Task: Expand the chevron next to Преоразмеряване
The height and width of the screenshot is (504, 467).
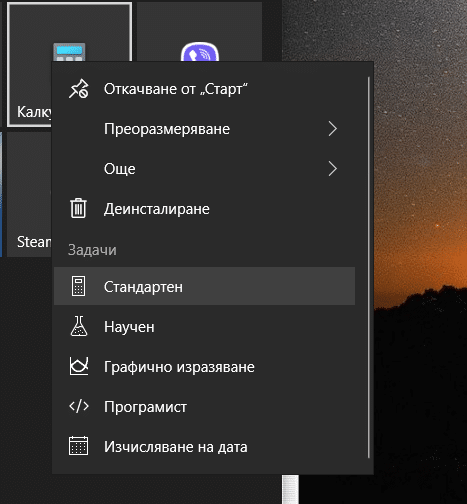Action: (333, 129)
